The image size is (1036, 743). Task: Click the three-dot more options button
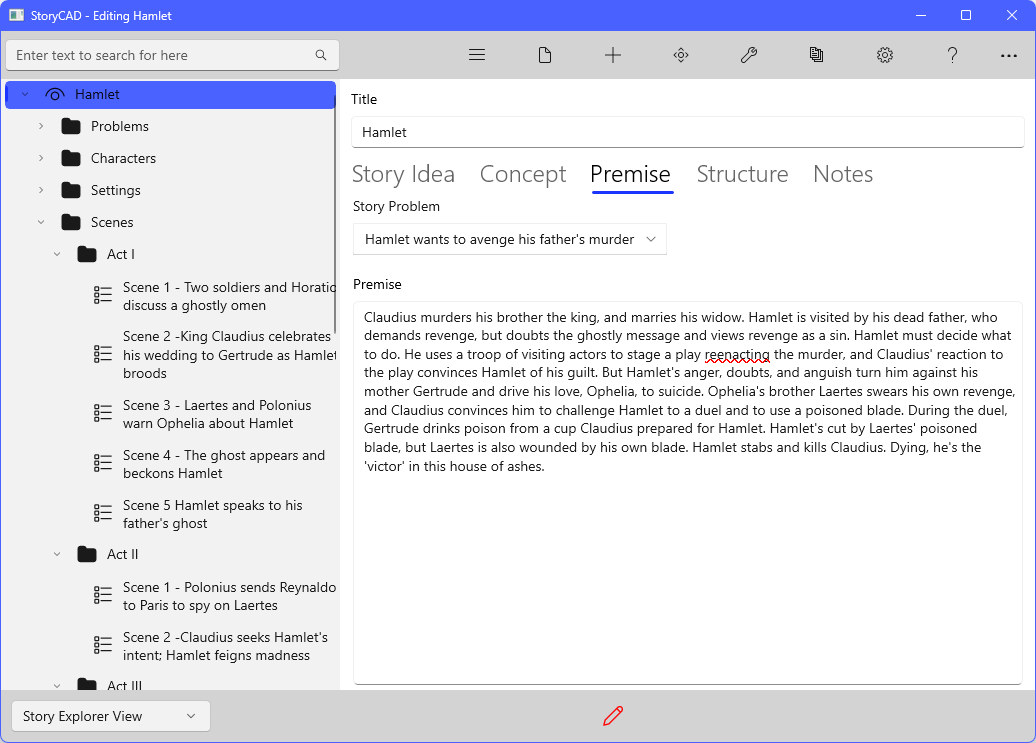pyautogui.click(x=1009, y=56)
